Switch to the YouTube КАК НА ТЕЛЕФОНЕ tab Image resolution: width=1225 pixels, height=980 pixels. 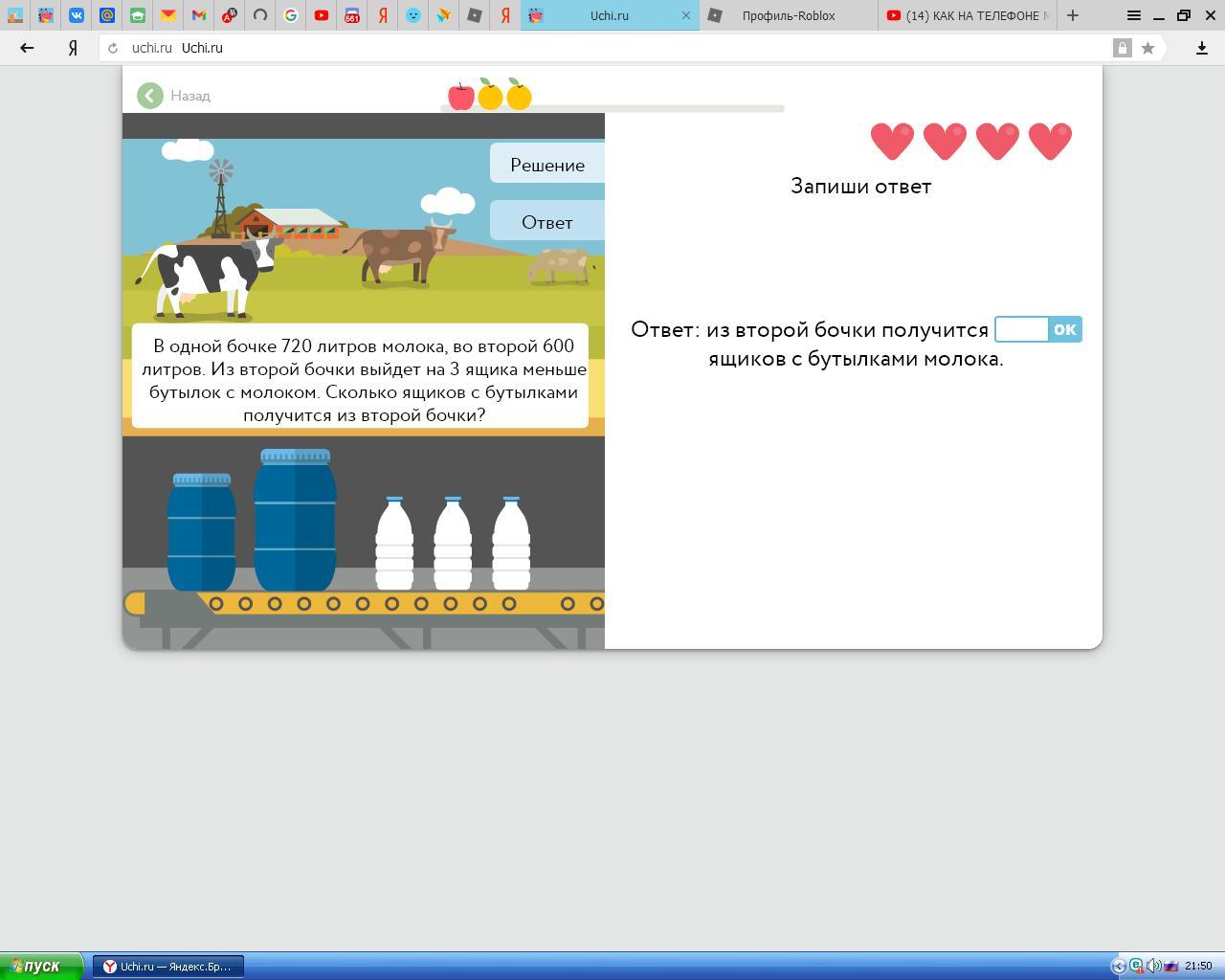tap(967, 15)
